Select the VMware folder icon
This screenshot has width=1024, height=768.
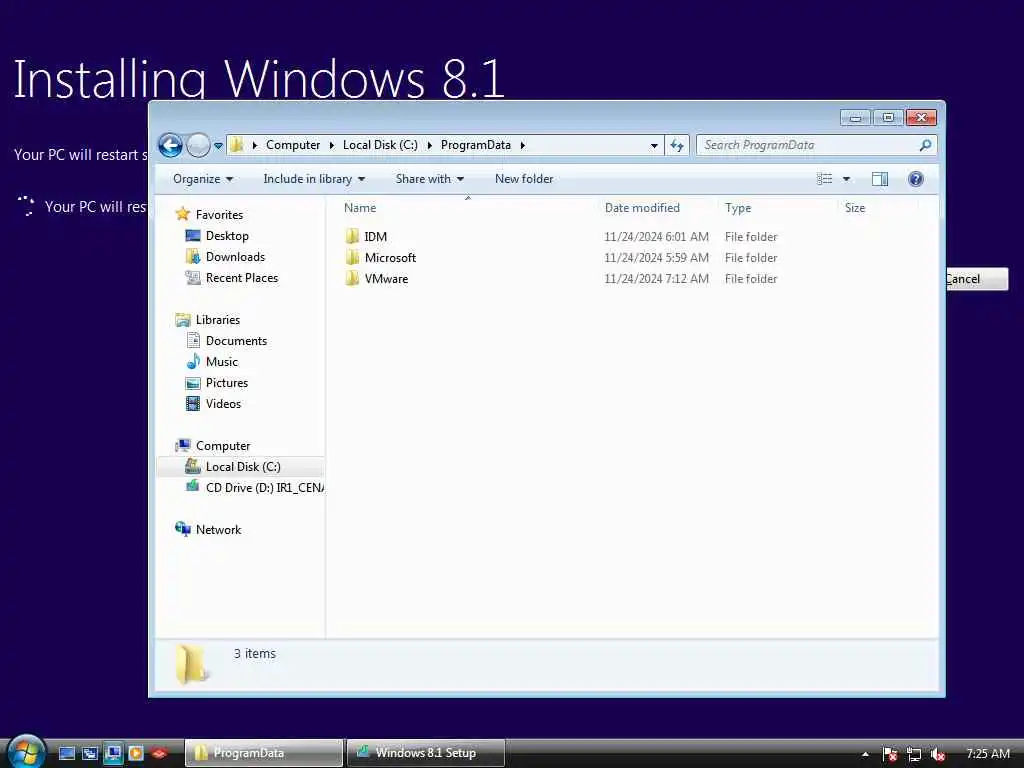click(x=353, y=278)
